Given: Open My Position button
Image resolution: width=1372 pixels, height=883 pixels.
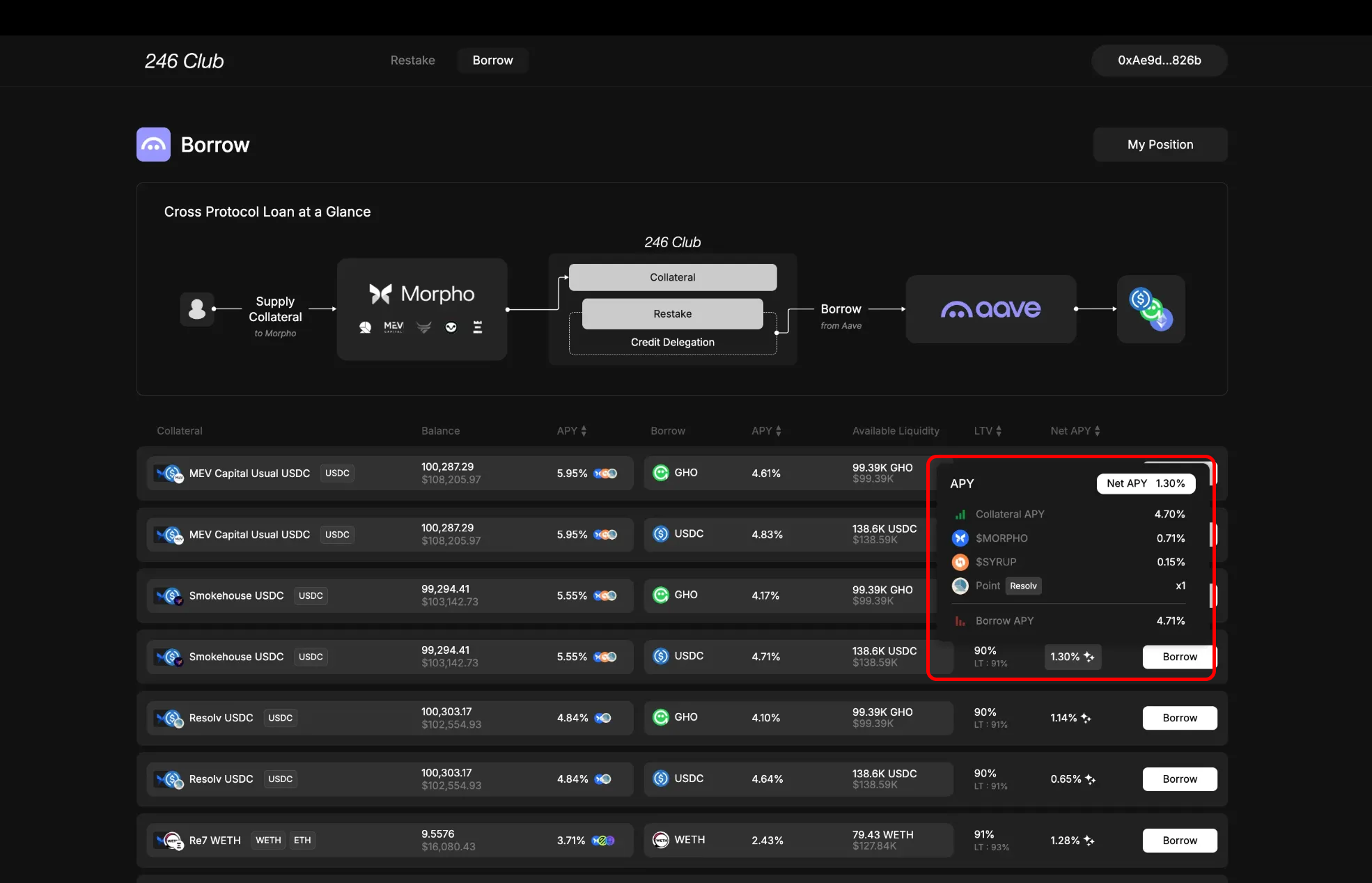Looking at the screenshot, I should point(1160,145).
